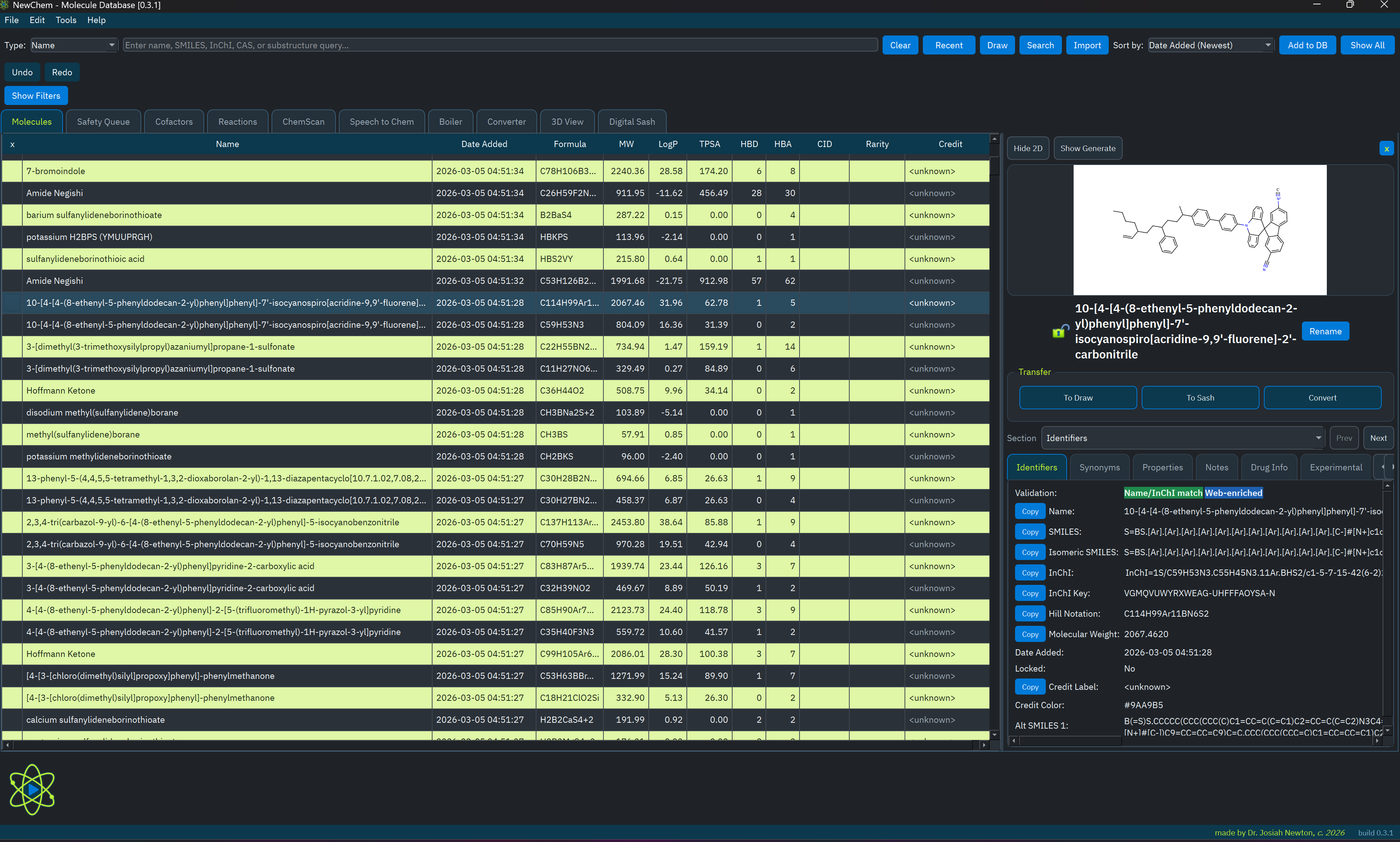Toggle Hide 2D structure view

point(1028,149)
